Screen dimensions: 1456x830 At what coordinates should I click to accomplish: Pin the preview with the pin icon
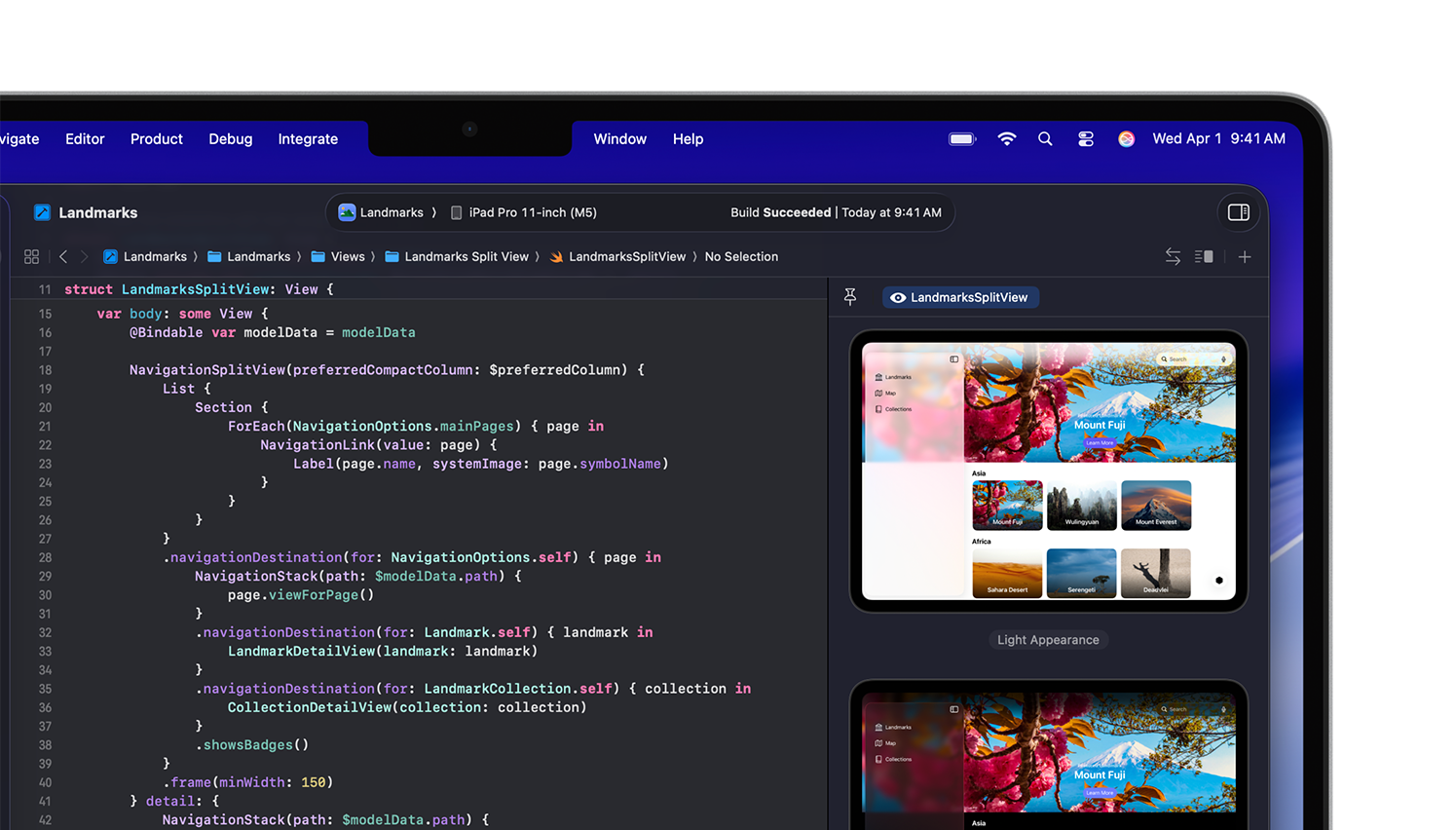coord(850,297)
